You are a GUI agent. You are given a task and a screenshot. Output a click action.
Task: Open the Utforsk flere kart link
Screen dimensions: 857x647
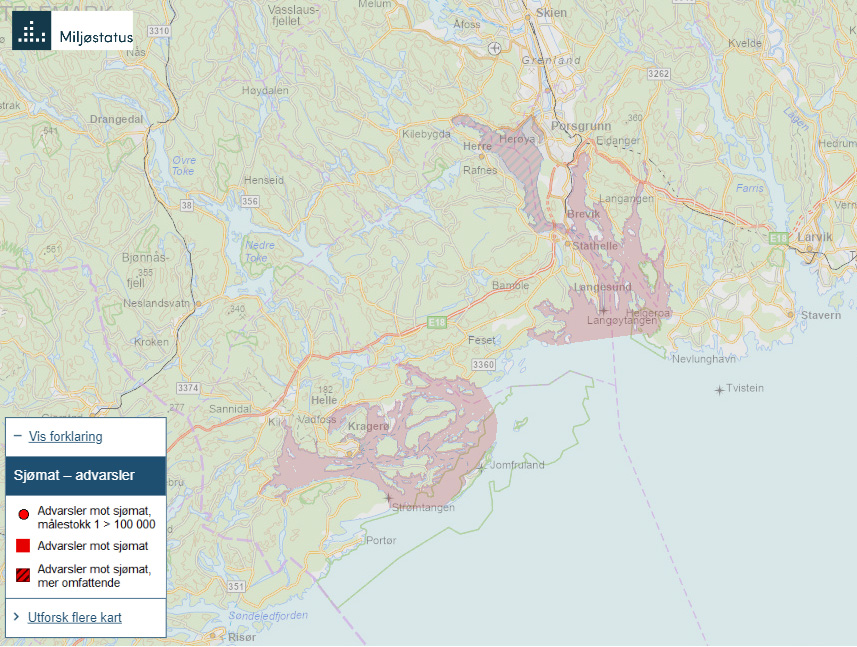pos(75,617)
